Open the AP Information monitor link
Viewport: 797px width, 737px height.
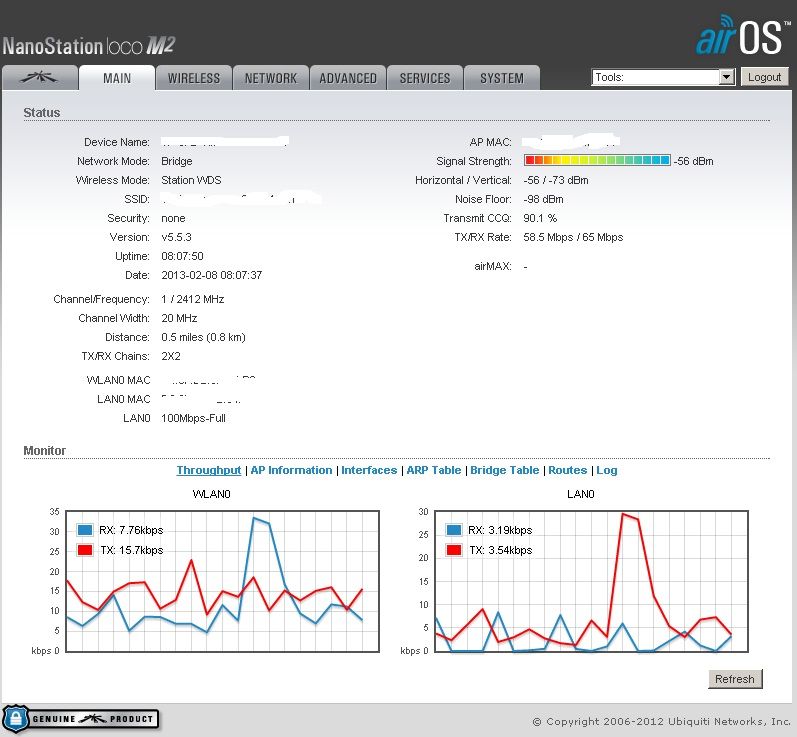click(291, 470)
